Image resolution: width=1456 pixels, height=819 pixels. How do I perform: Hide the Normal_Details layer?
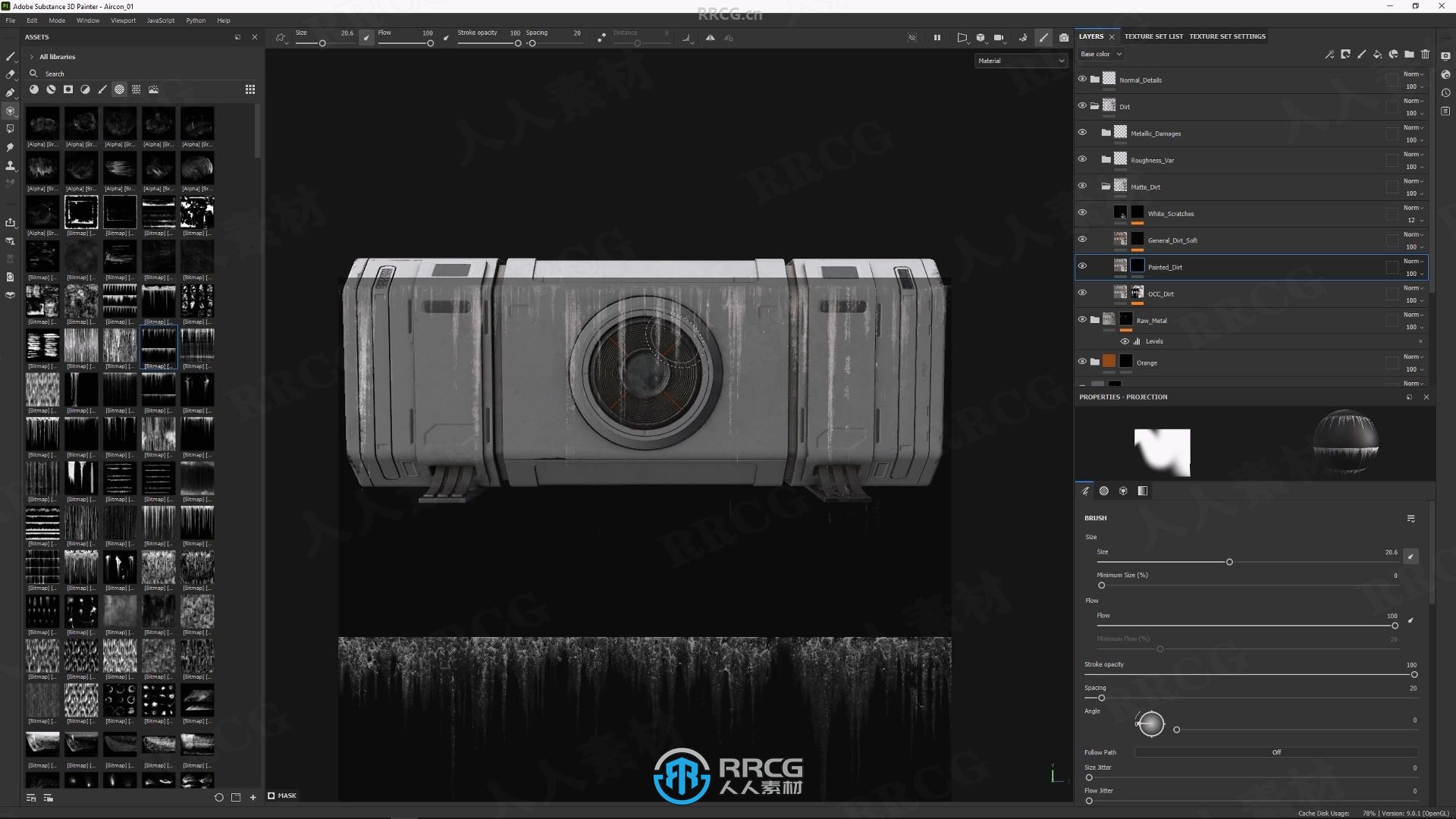[1082, 79]
